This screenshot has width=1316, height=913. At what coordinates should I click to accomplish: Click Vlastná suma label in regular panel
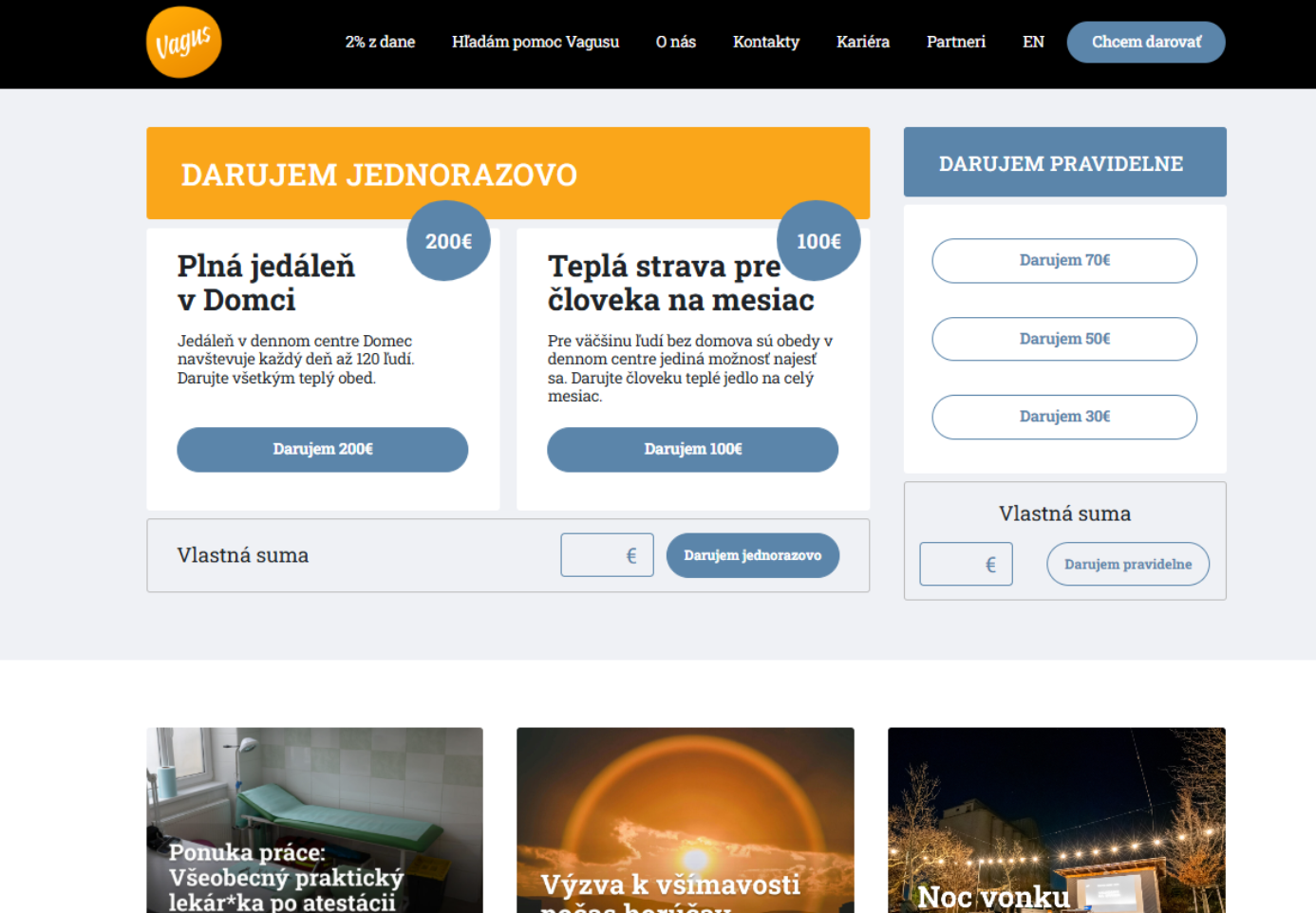point(1065,513)
